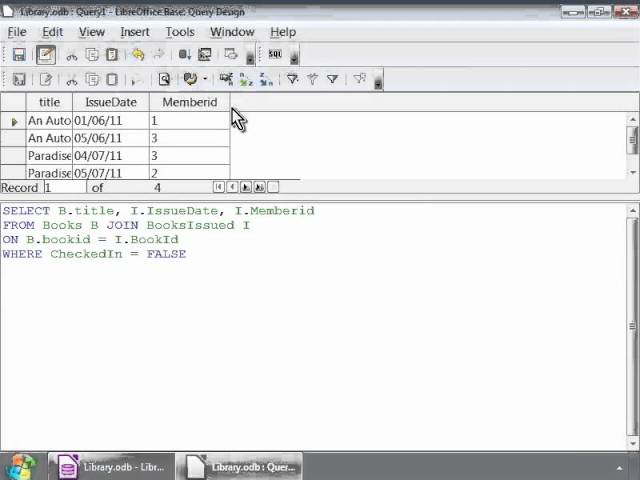Toggle Apply Filter button
Image resolution: width=640 pixels, height=480 pixels.
312,79
